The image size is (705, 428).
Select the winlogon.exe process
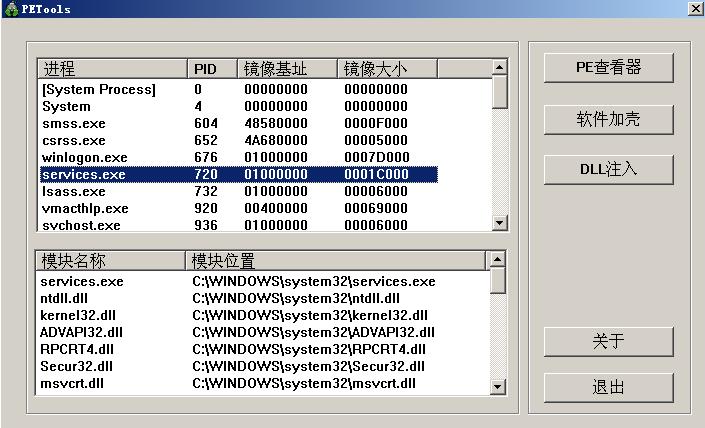[238, 158]
